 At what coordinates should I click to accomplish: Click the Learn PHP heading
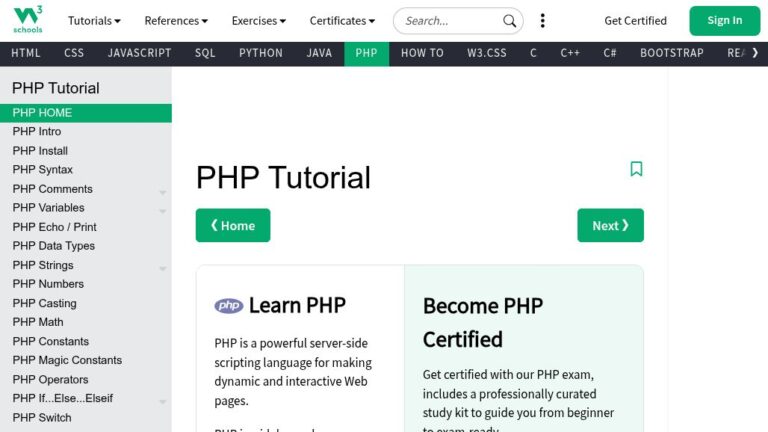tap(297, 306)
